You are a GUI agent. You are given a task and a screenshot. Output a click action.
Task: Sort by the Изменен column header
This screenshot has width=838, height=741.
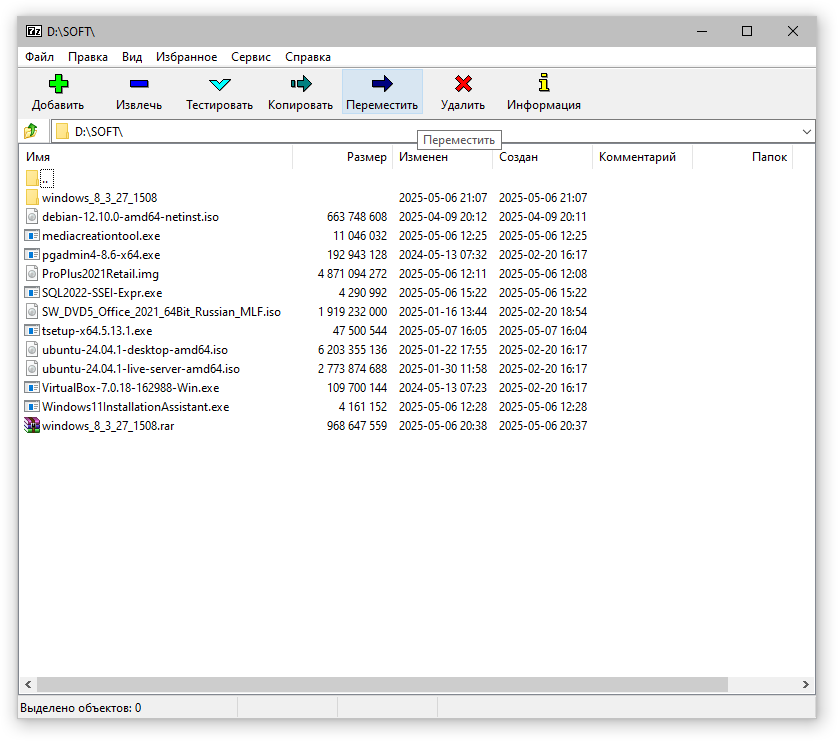click(x=443, y=157)
